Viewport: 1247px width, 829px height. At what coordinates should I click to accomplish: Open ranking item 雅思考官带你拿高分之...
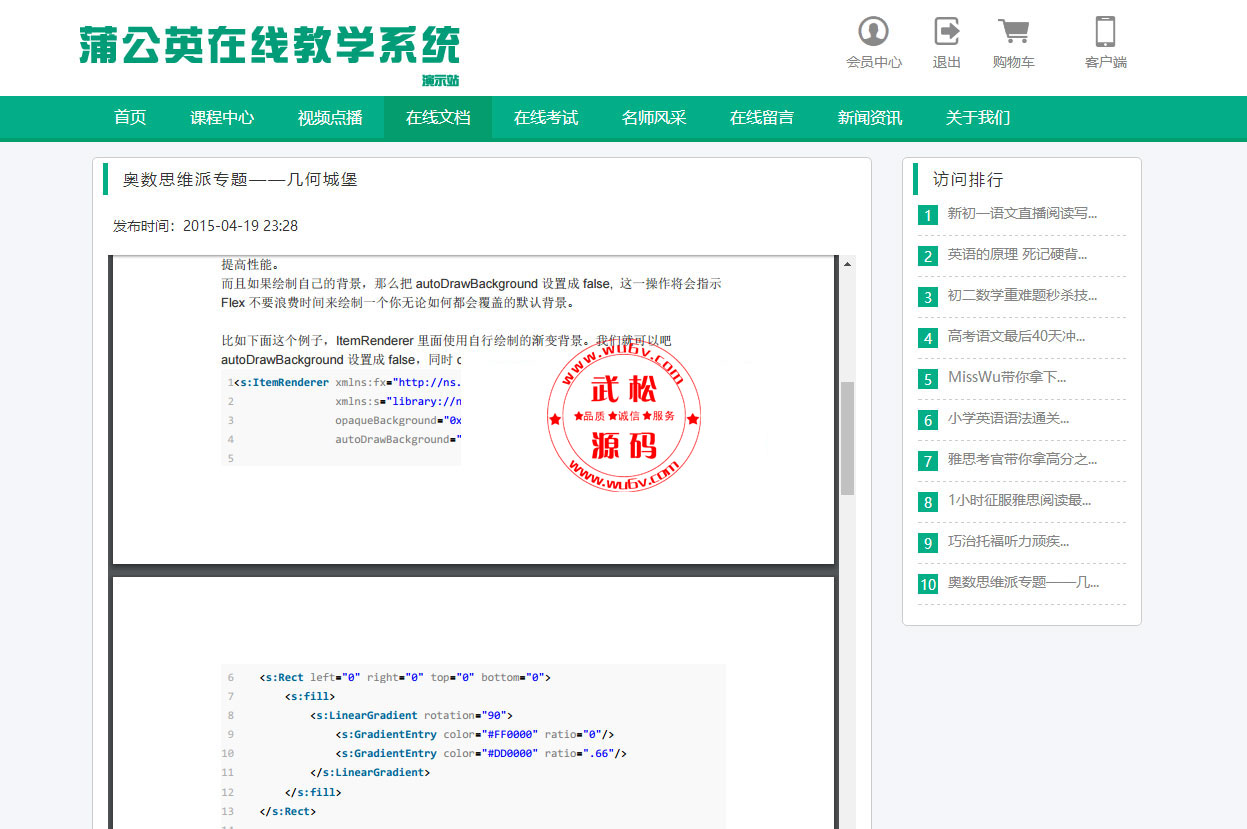pos(1022,459)
